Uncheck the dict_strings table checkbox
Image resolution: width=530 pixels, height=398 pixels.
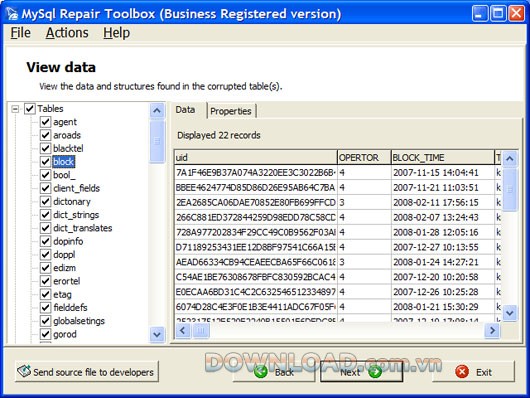point(45,214)
